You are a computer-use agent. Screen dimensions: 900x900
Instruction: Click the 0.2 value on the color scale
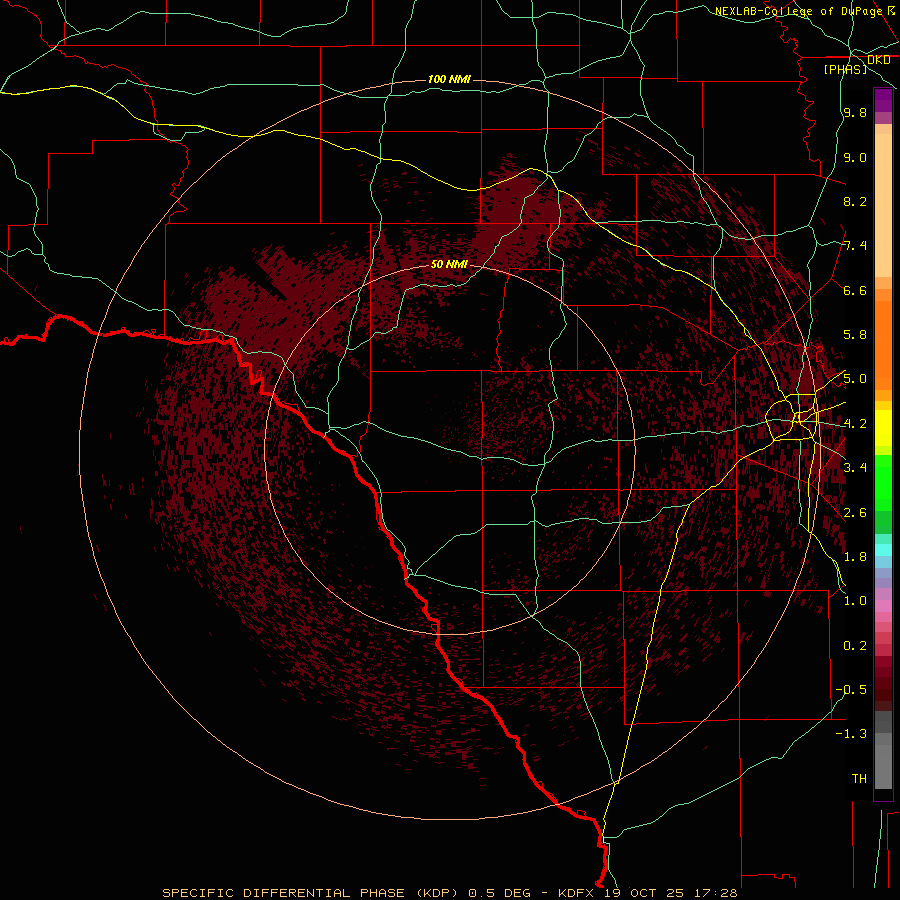click(855, 646)
